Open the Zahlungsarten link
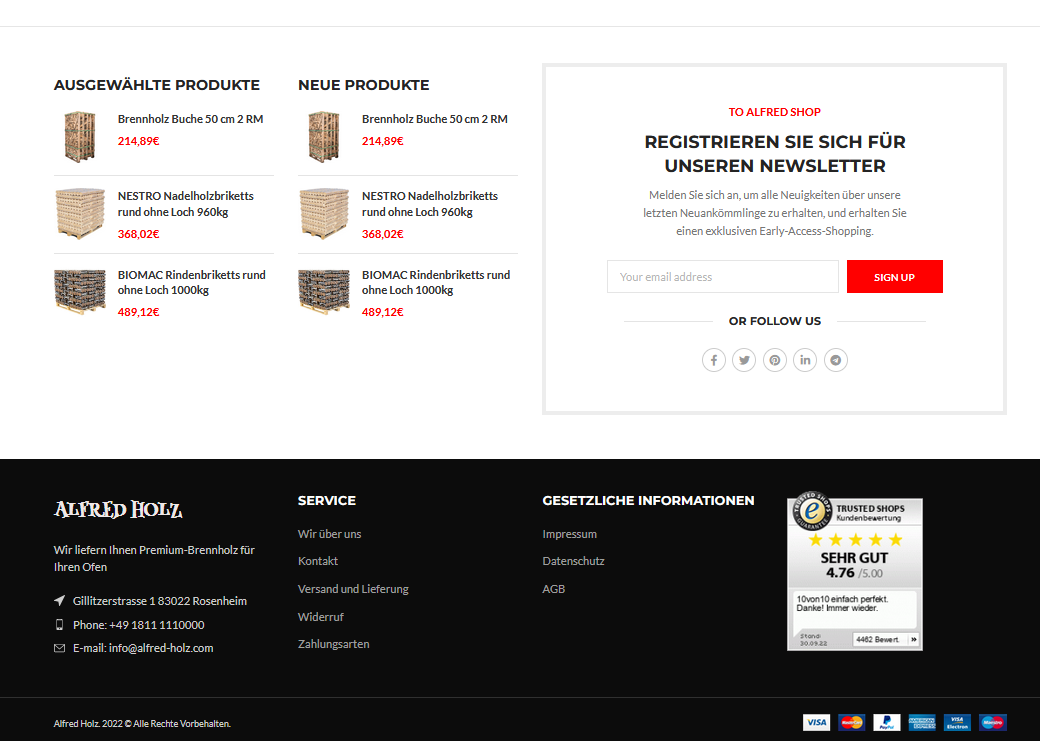The image size is (1040, 741). coord(334,644)
